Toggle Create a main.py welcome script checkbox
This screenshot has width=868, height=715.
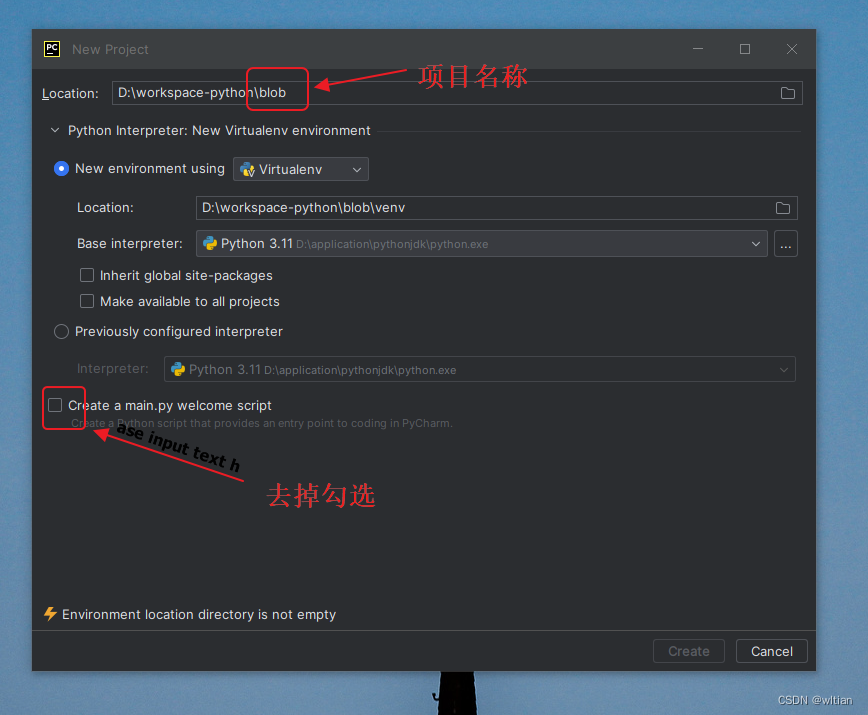point(55,405)
